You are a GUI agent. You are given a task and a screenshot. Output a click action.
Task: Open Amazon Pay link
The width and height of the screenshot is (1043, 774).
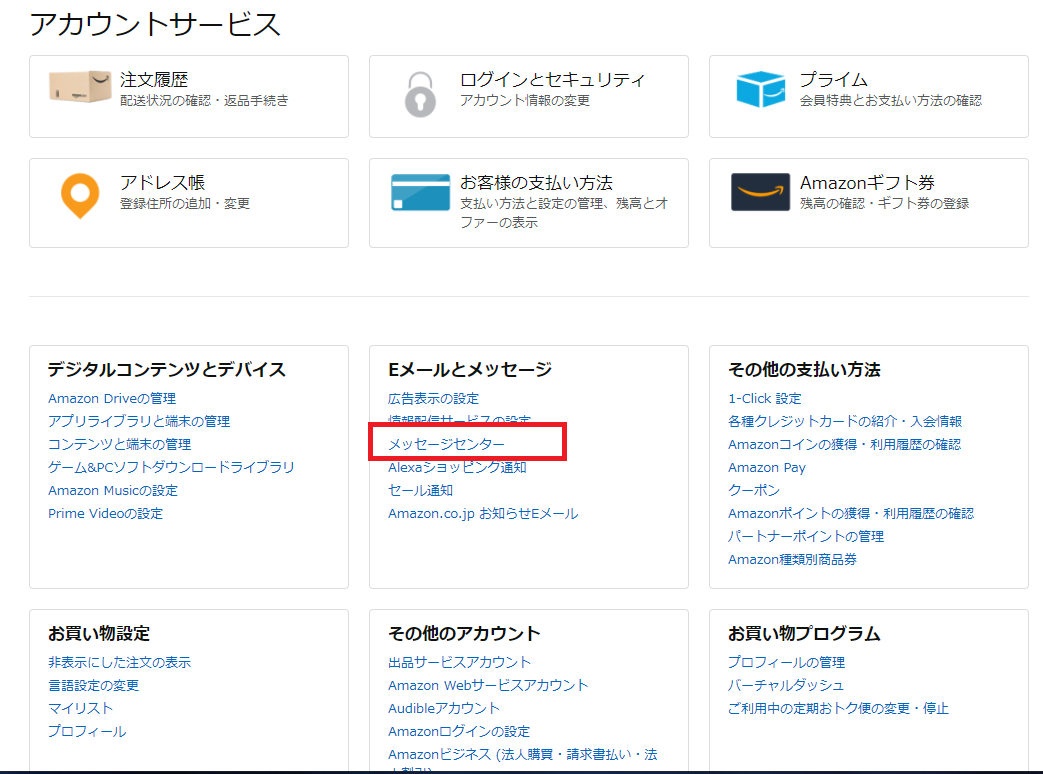coord(766,467)
